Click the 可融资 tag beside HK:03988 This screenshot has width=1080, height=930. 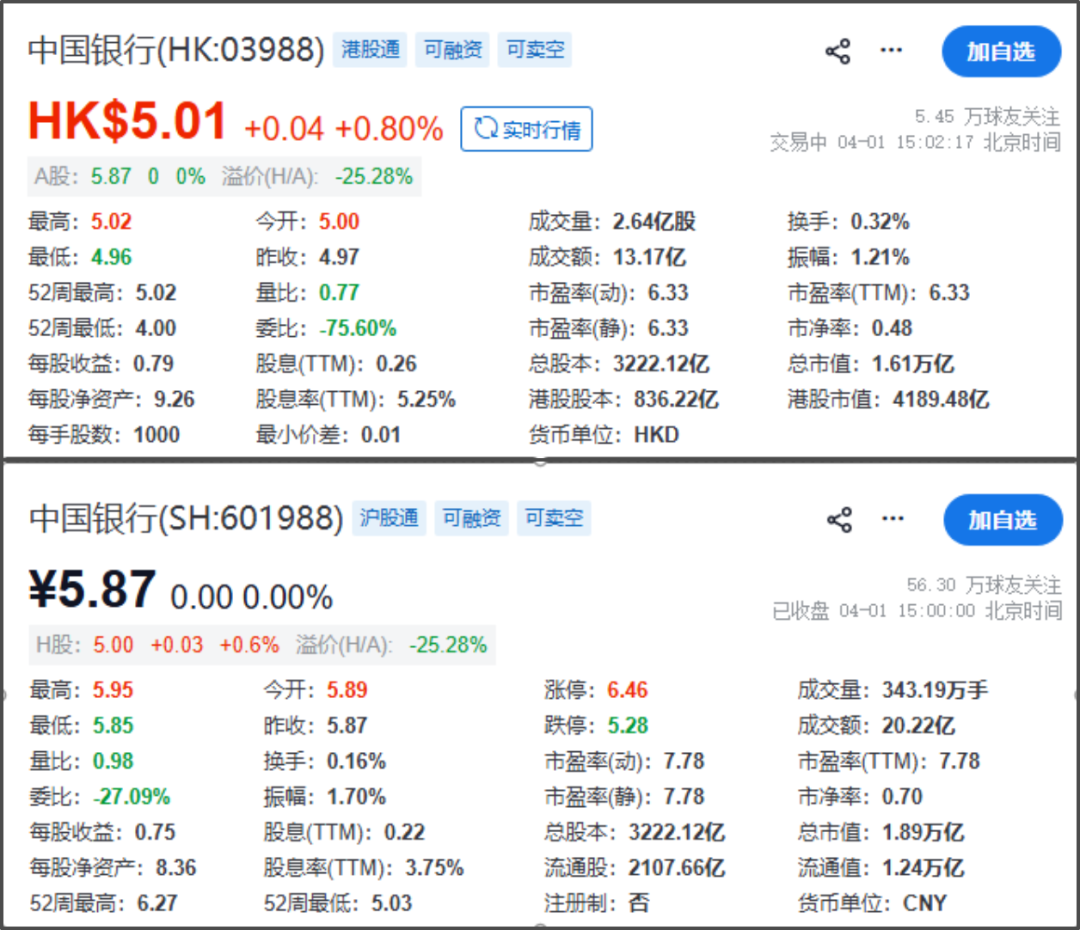453,50
